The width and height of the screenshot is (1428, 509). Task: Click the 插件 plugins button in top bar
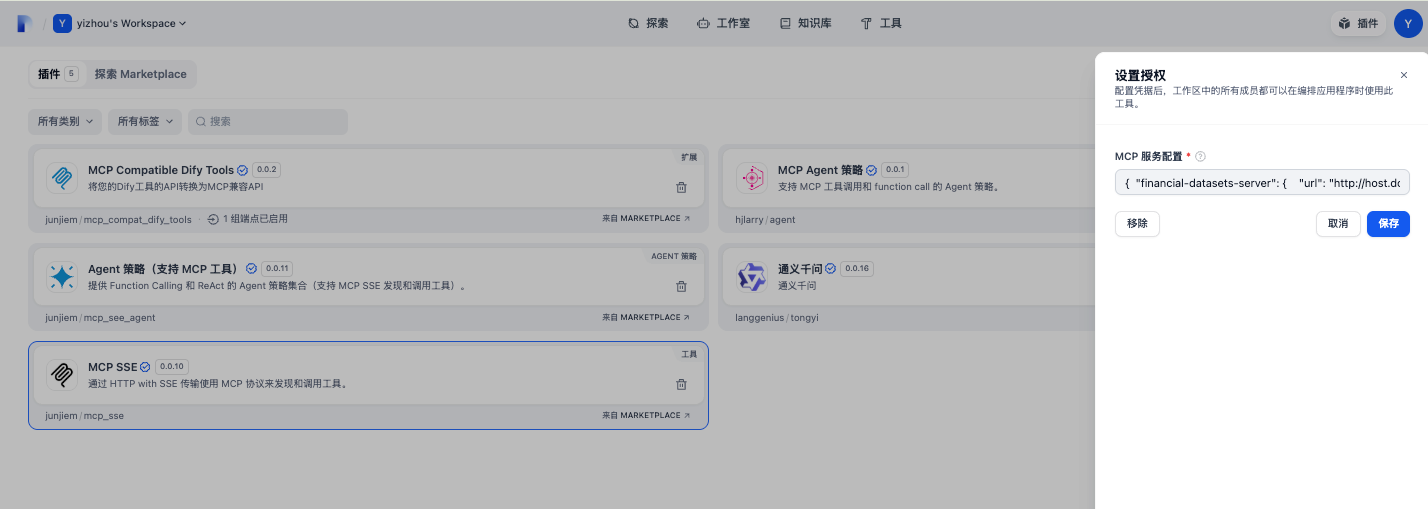tap(1358, 23)
